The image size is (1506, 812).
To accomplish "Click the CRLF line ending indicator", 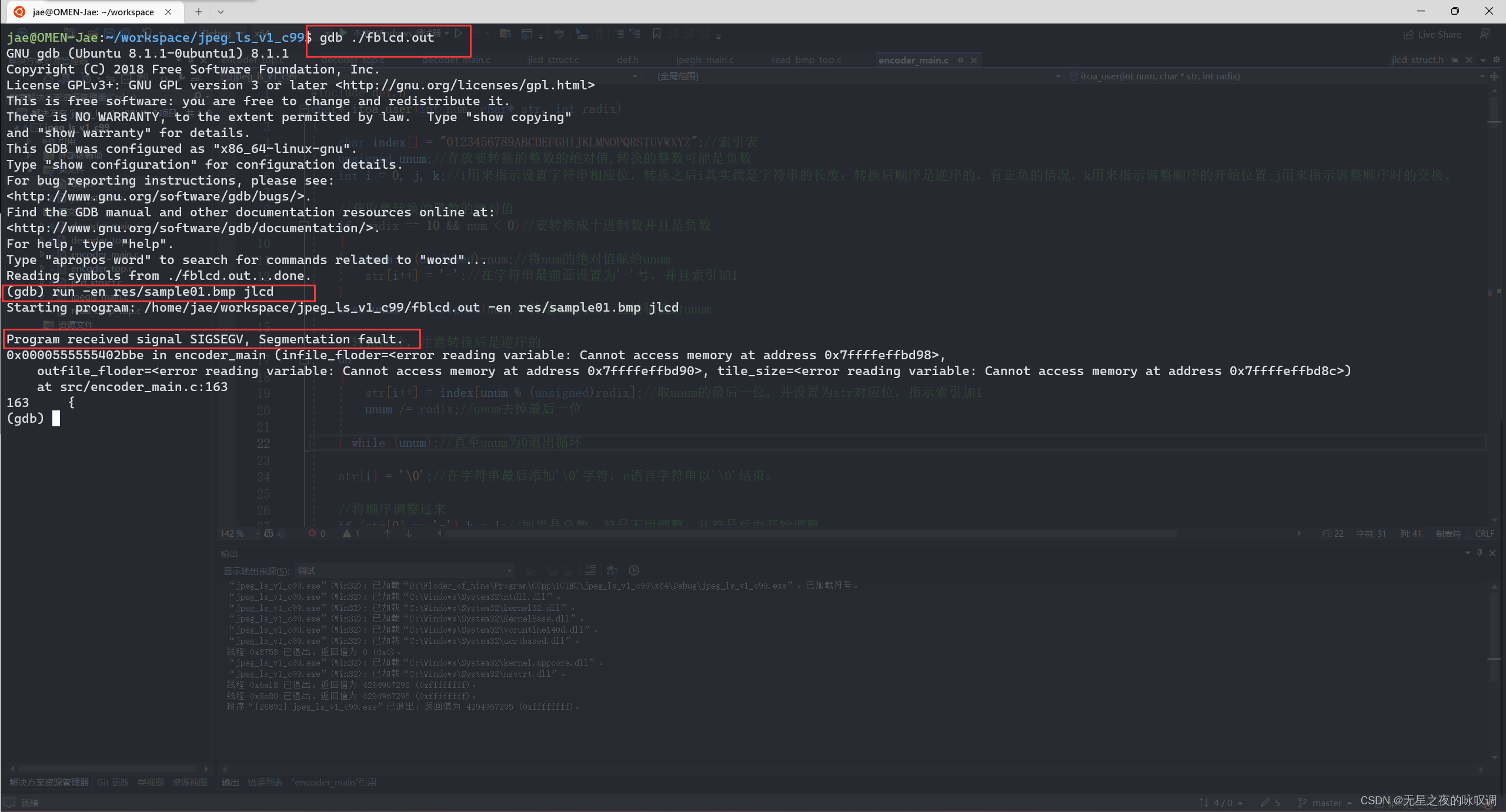I will [x=1484, y=534].
